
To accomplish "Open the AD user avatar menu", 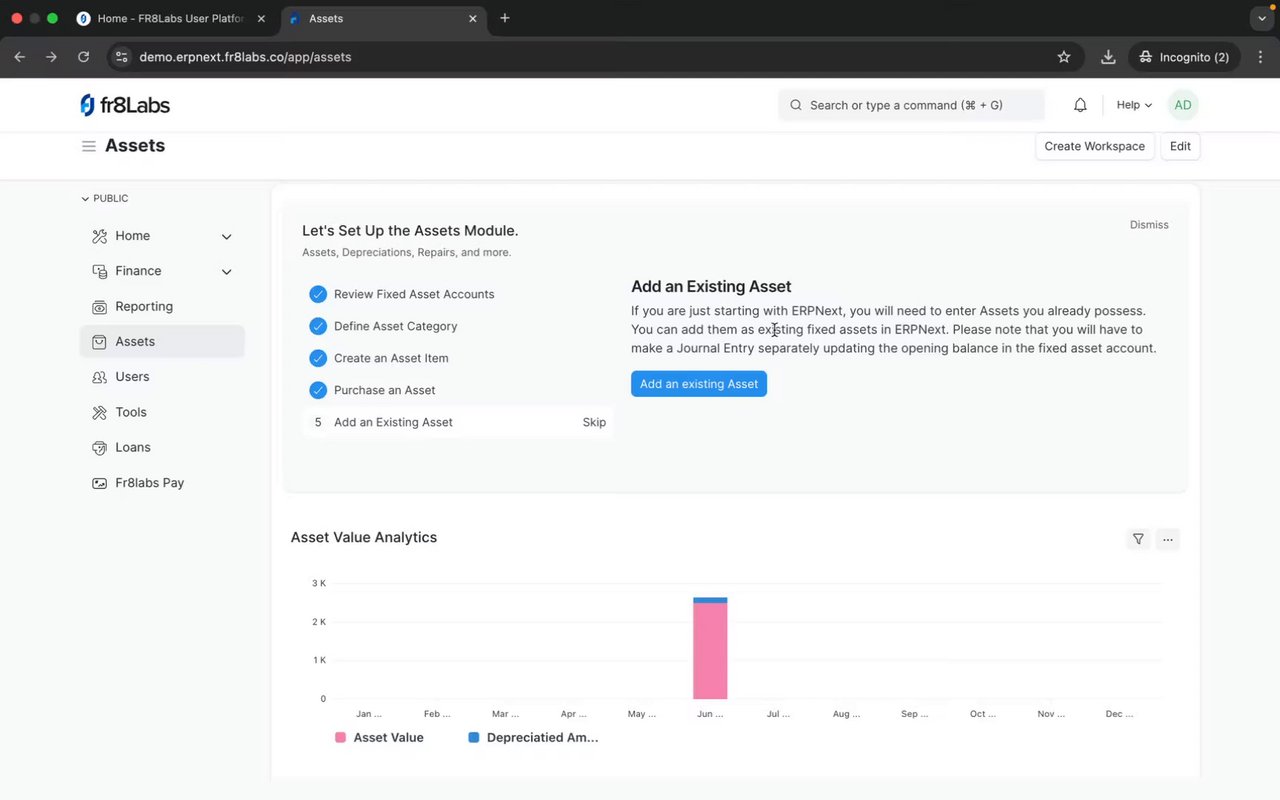I will point(1183,105).
